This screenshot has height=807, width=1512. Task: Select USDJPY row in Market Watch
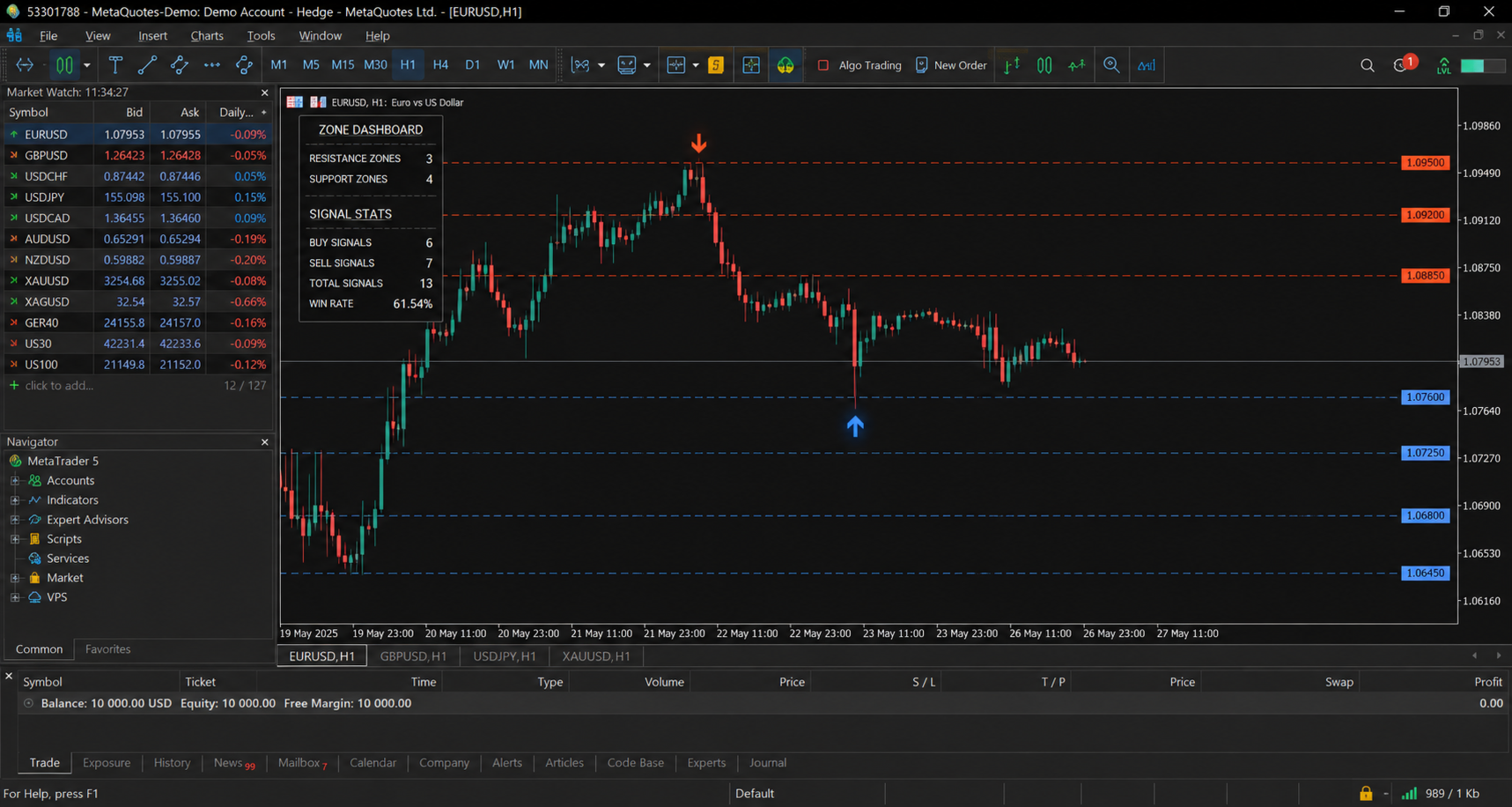tap(137, 197)
